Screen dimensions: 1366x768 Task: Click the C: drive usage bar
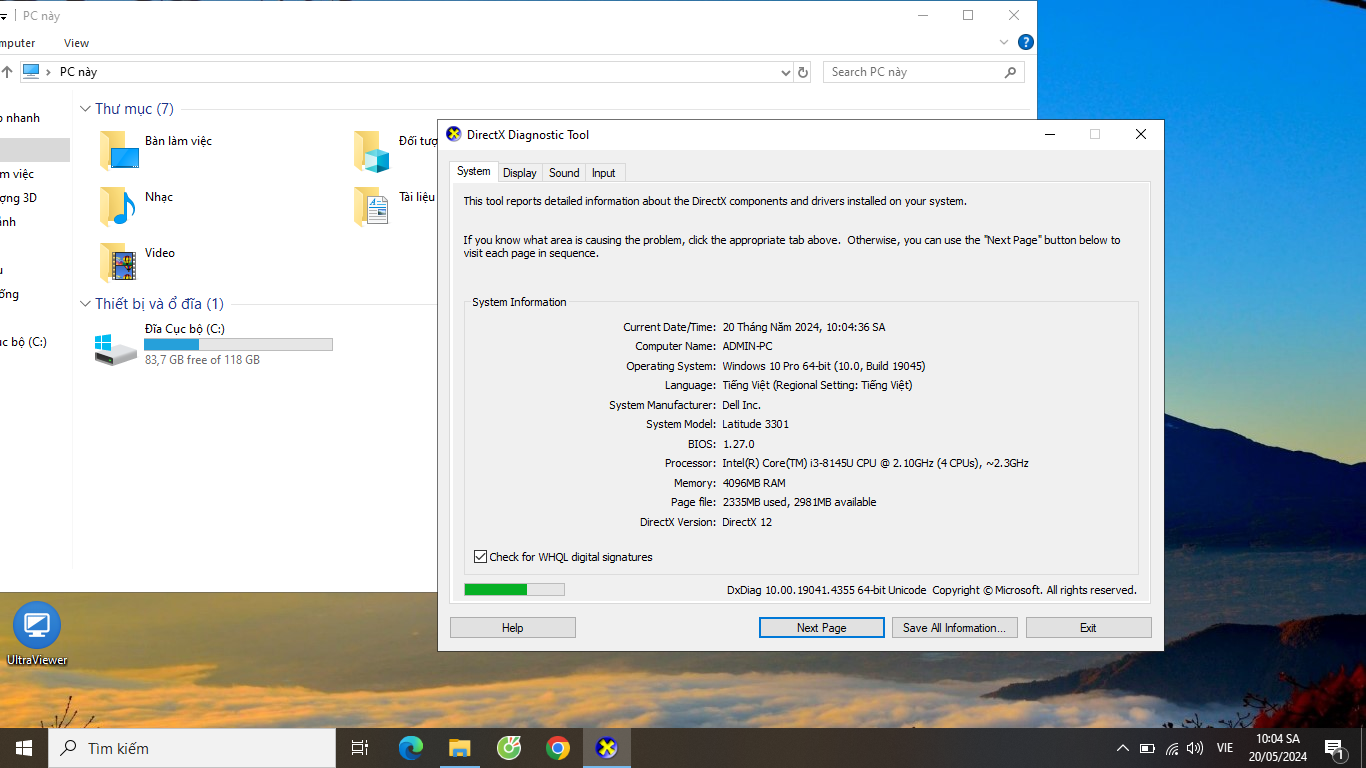(x=238, y=345)
